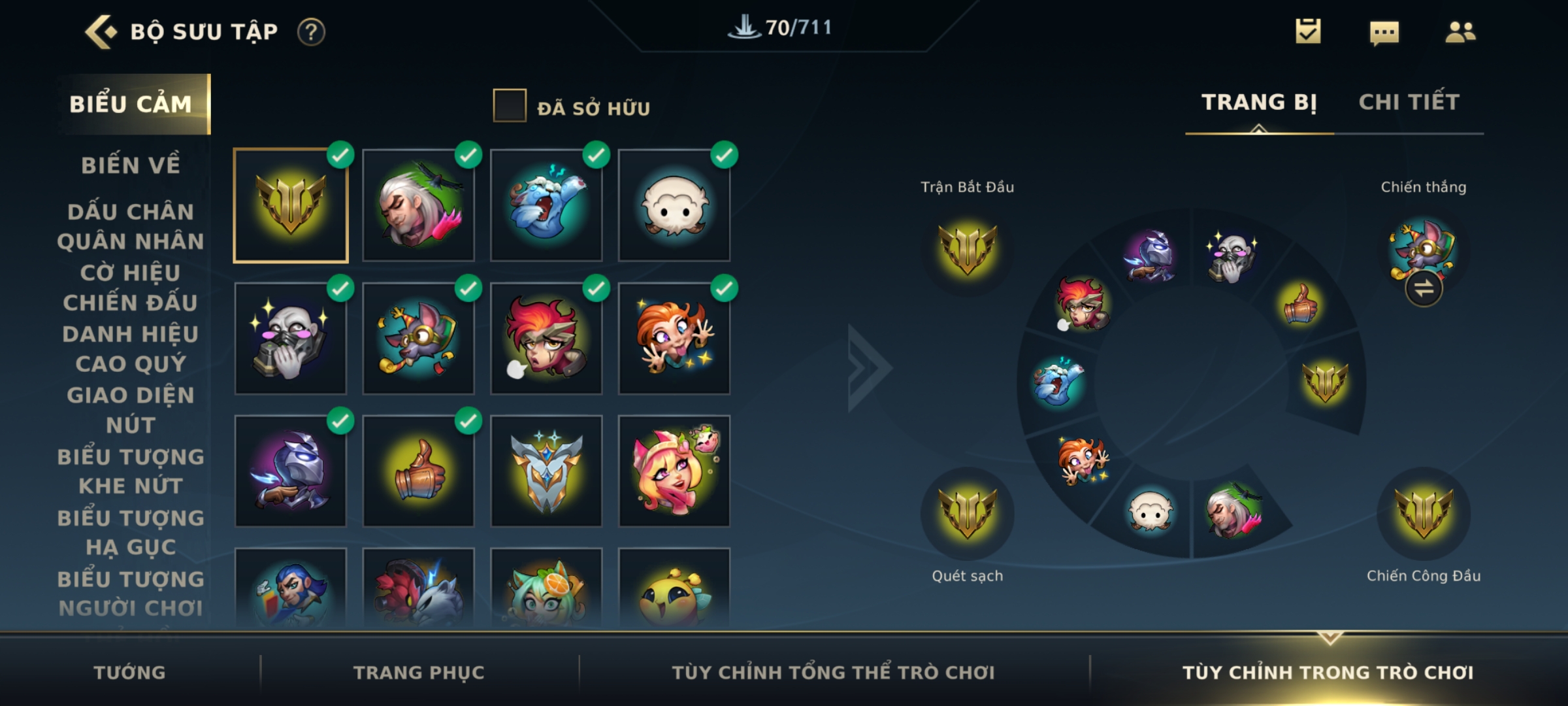
Task: Pick the silver winged crest emote in grid
Action: click(x=546, y=471)
